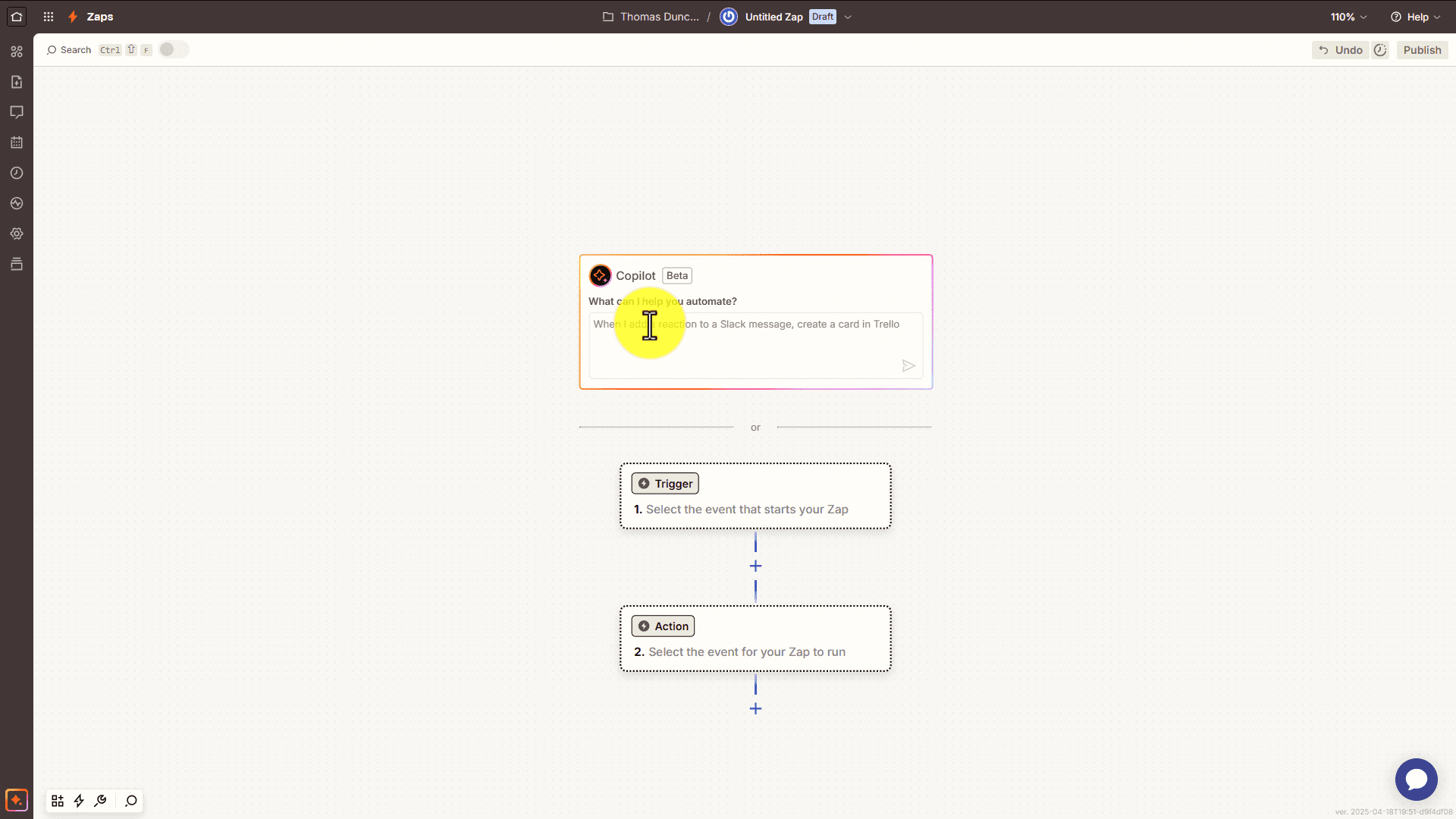1456x819 pixels.
Task: Open advanced settings gear icon
Action: pos(17,234)
